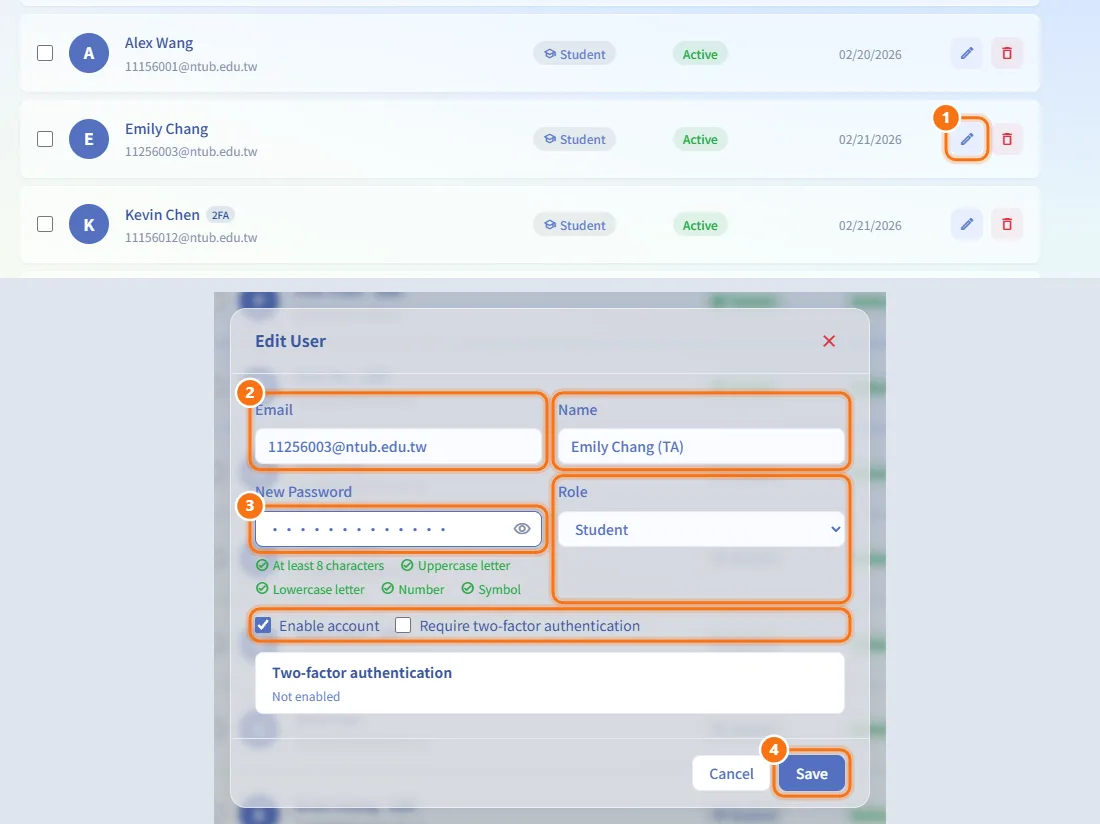Edit Alex Wang's user record

(967, 53)
